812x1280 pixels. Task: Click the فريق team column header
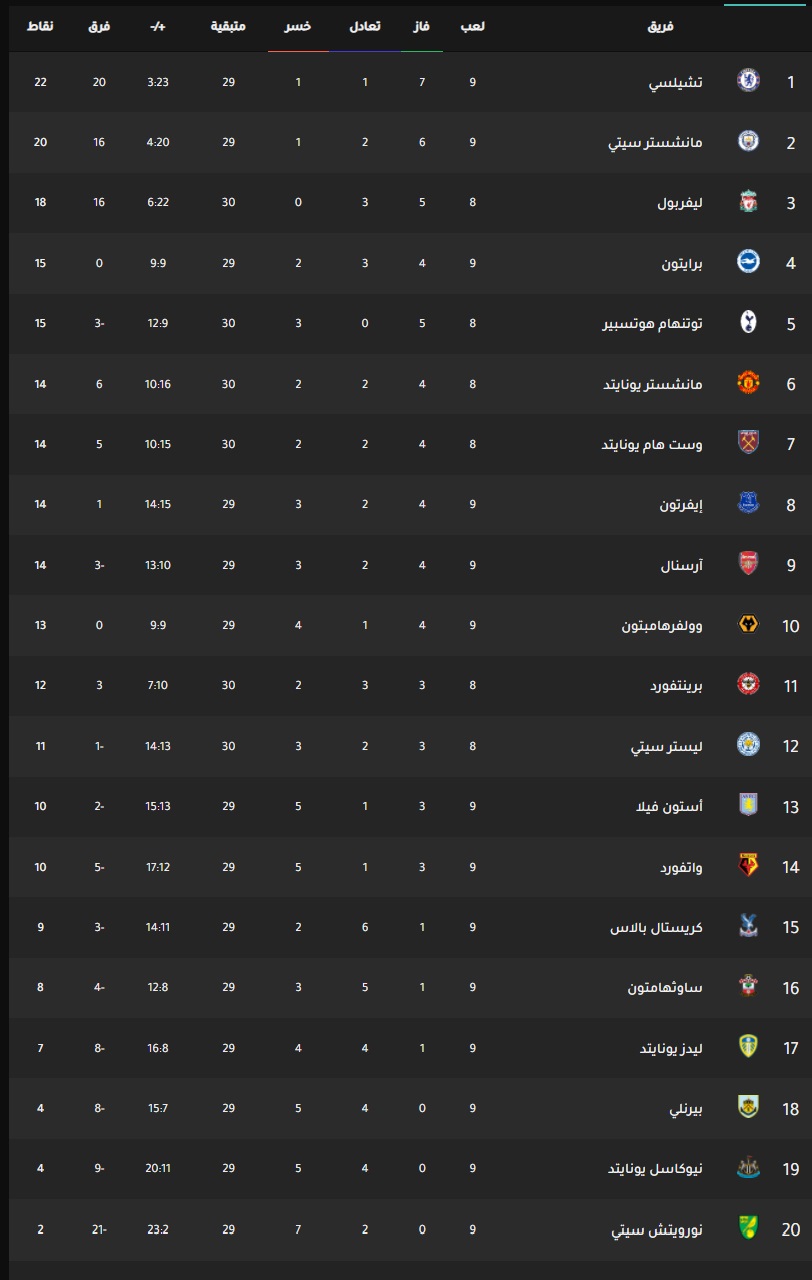(x=661, y=26)
